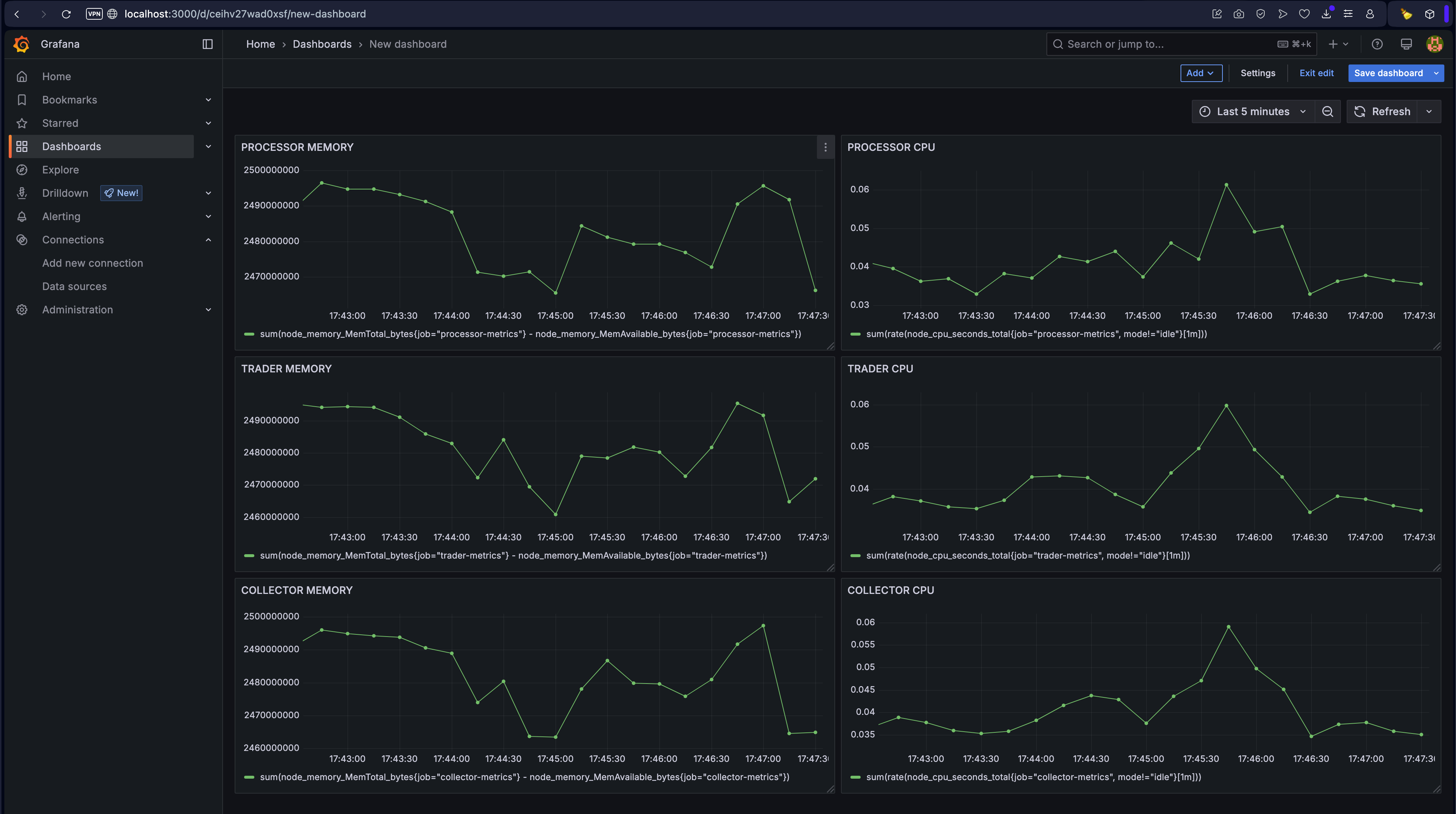The height and width of the screenshot is (814, 1456).
Task: Open Processor Memory panel three-dot menu
Action: [825, 147]
